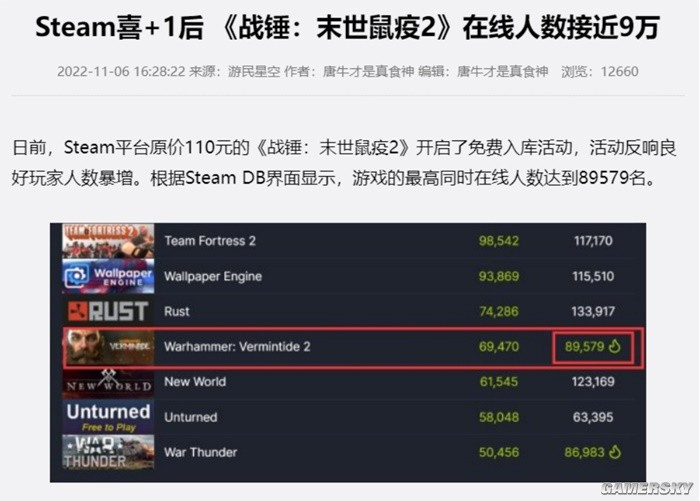Viewport: 700px width, 501px height.
Task: Click the 游民星空 source link
Action: tap(254, 71)
